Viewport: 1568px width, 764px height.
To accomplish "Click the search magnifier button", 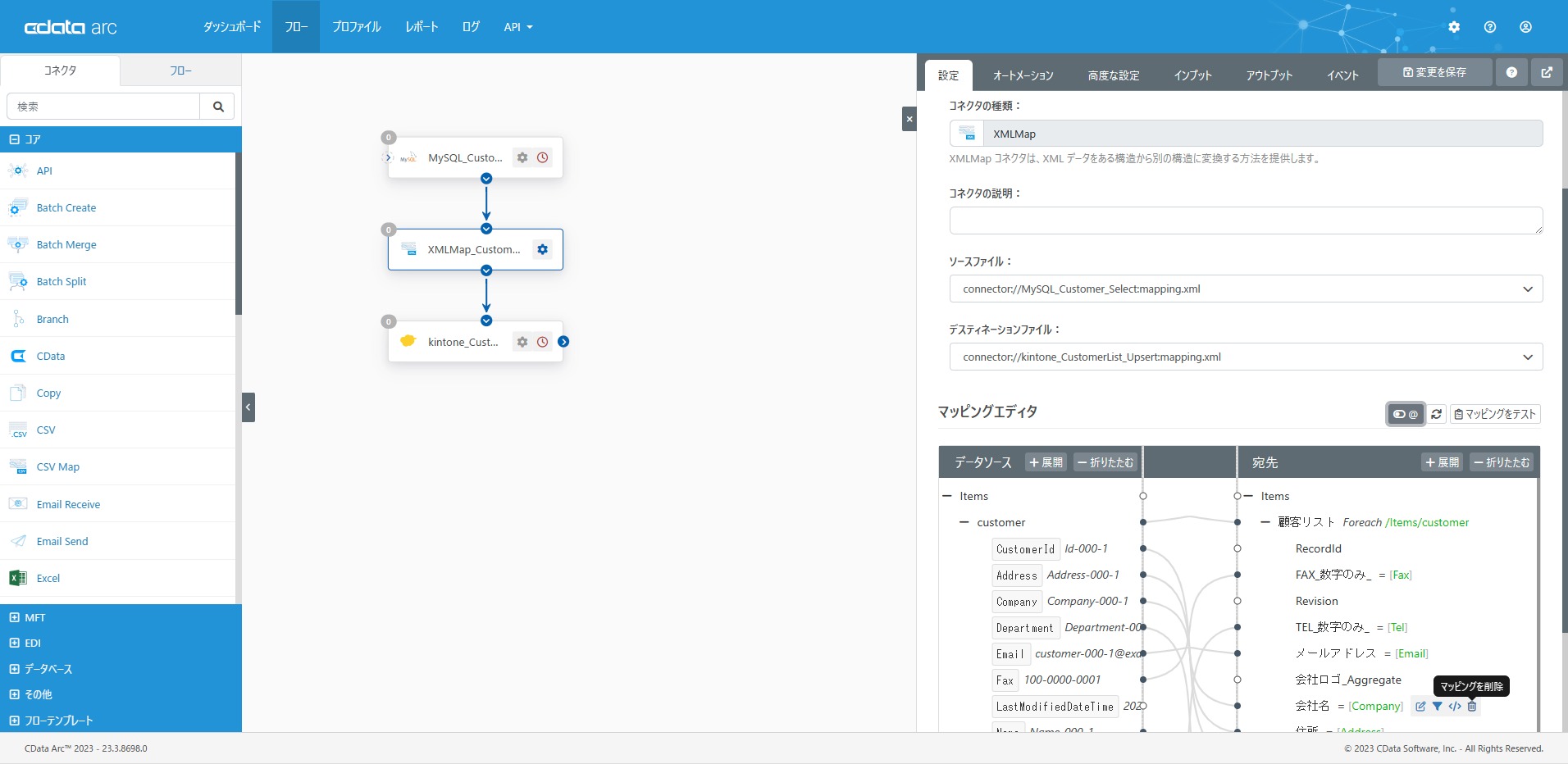I will (218, 107).
